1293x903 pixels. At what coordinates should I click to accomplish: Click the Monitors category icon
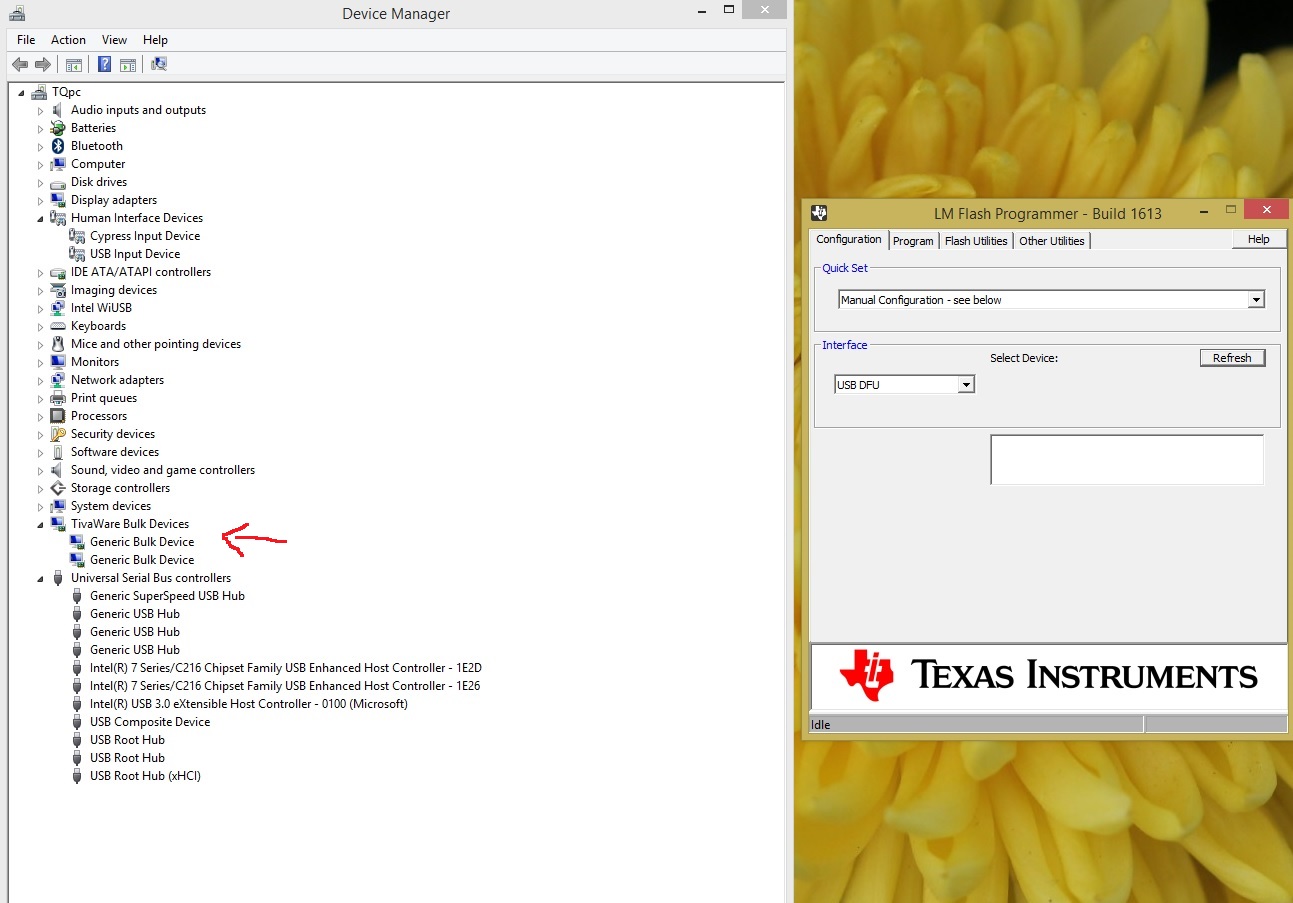(x=58, y=362)
